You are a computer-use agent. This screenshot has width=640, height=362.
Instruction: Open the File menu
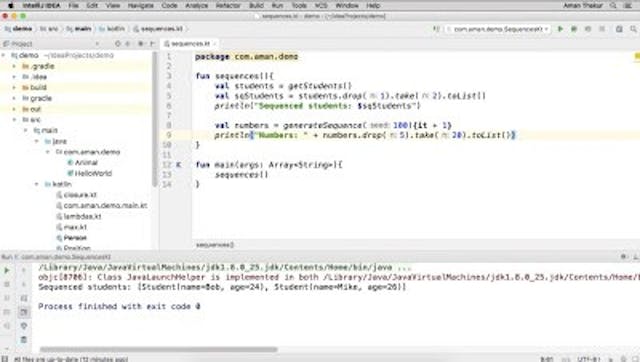[73, 6]
